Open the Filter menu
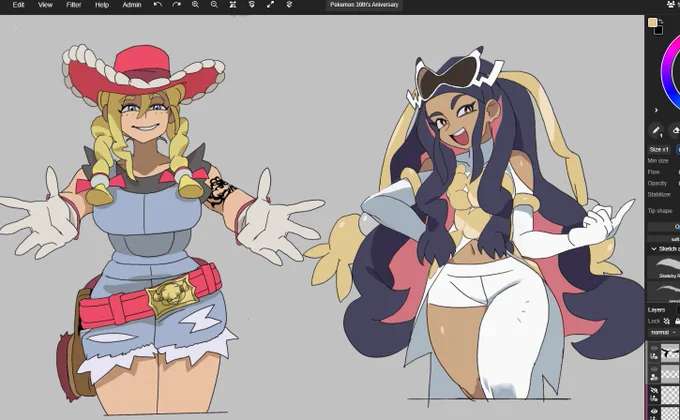680x420 pixels. [74, 5]
